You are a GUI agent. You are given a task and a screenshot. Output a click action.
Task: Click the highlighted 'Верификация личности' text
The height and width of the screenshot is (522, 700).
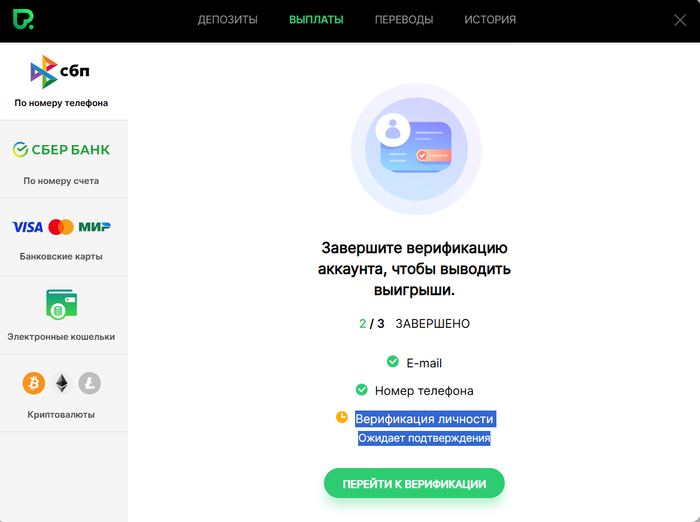tap(425, 419)
